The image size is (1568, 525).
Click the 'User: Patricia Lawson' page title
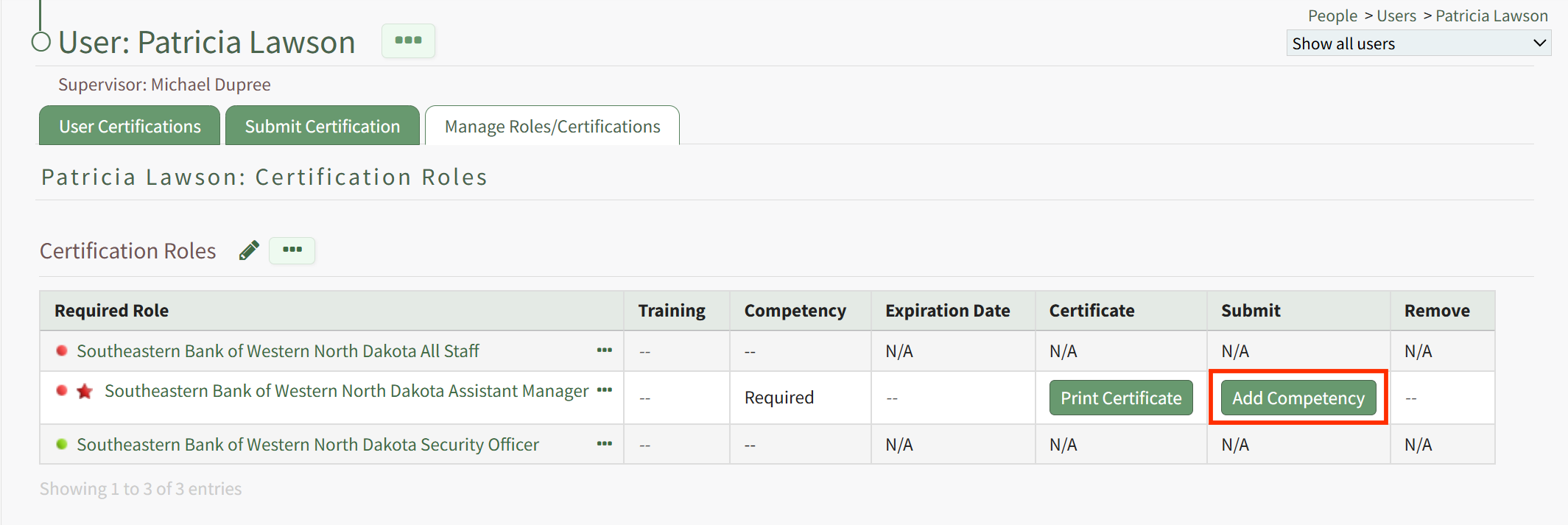click(x=207, y=43)
